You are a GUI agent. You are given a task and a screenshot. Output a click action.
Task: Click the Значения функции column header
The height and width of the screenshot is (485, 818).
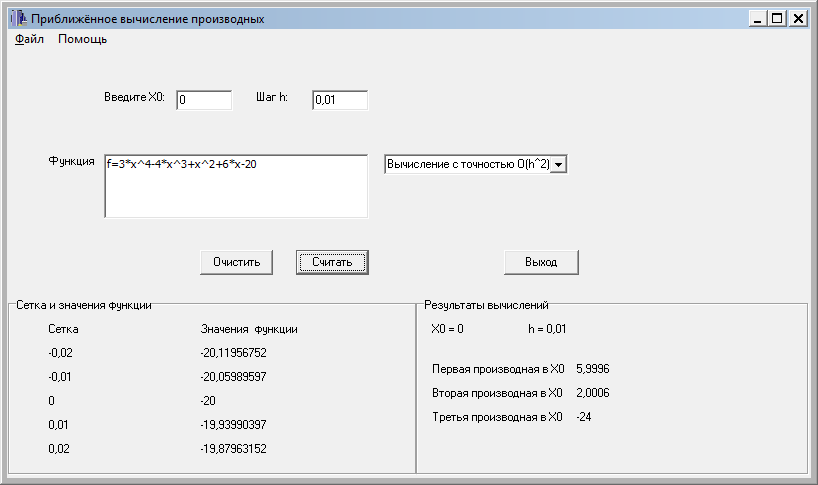click(249, 329)
